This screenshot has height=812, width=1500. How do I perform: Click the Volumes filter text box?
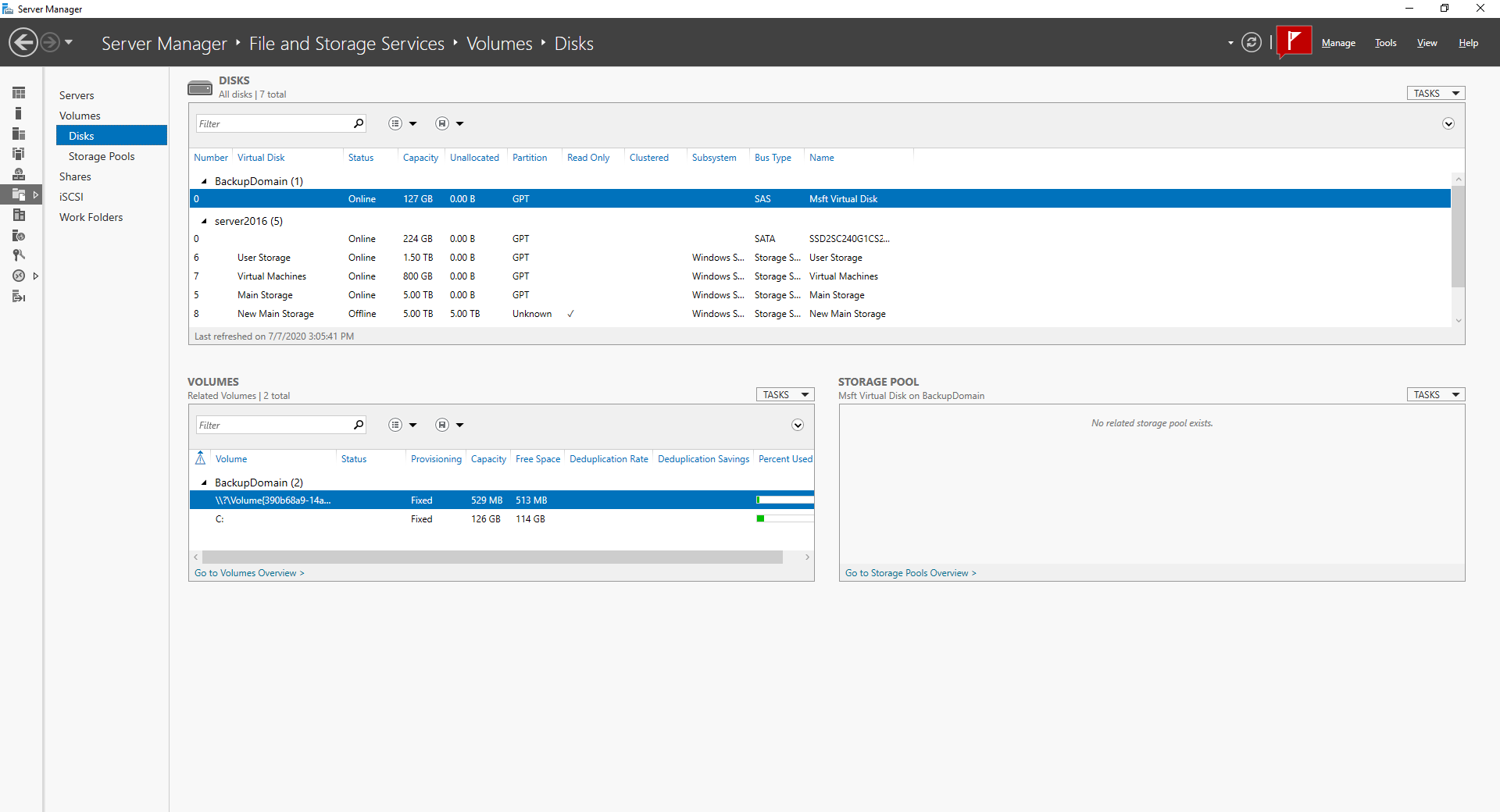click(x=273, y=425)
